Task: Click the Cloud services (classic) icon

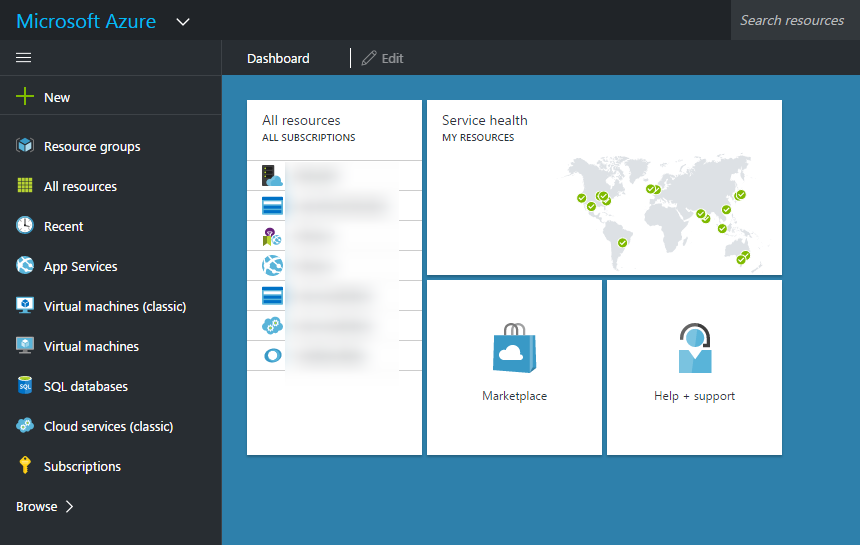Action: click(25, 426)
